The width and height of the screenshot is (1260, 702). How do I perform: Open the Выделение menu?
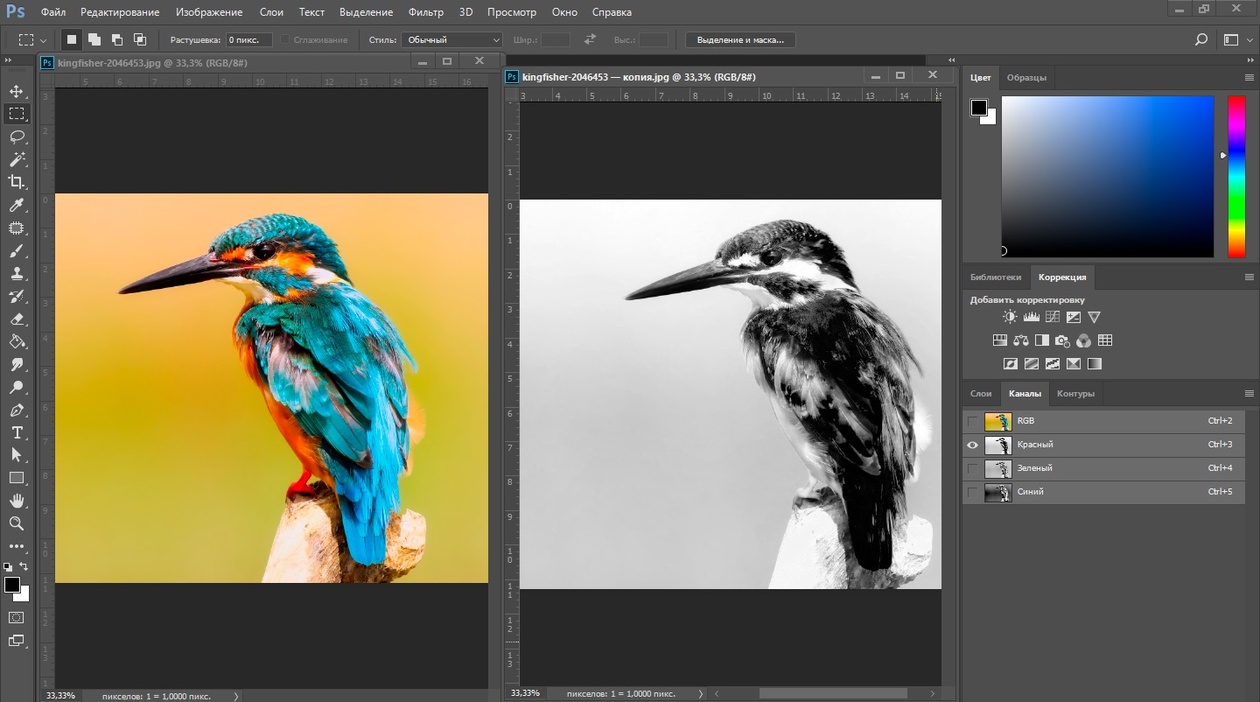click(x=366, y=12)
